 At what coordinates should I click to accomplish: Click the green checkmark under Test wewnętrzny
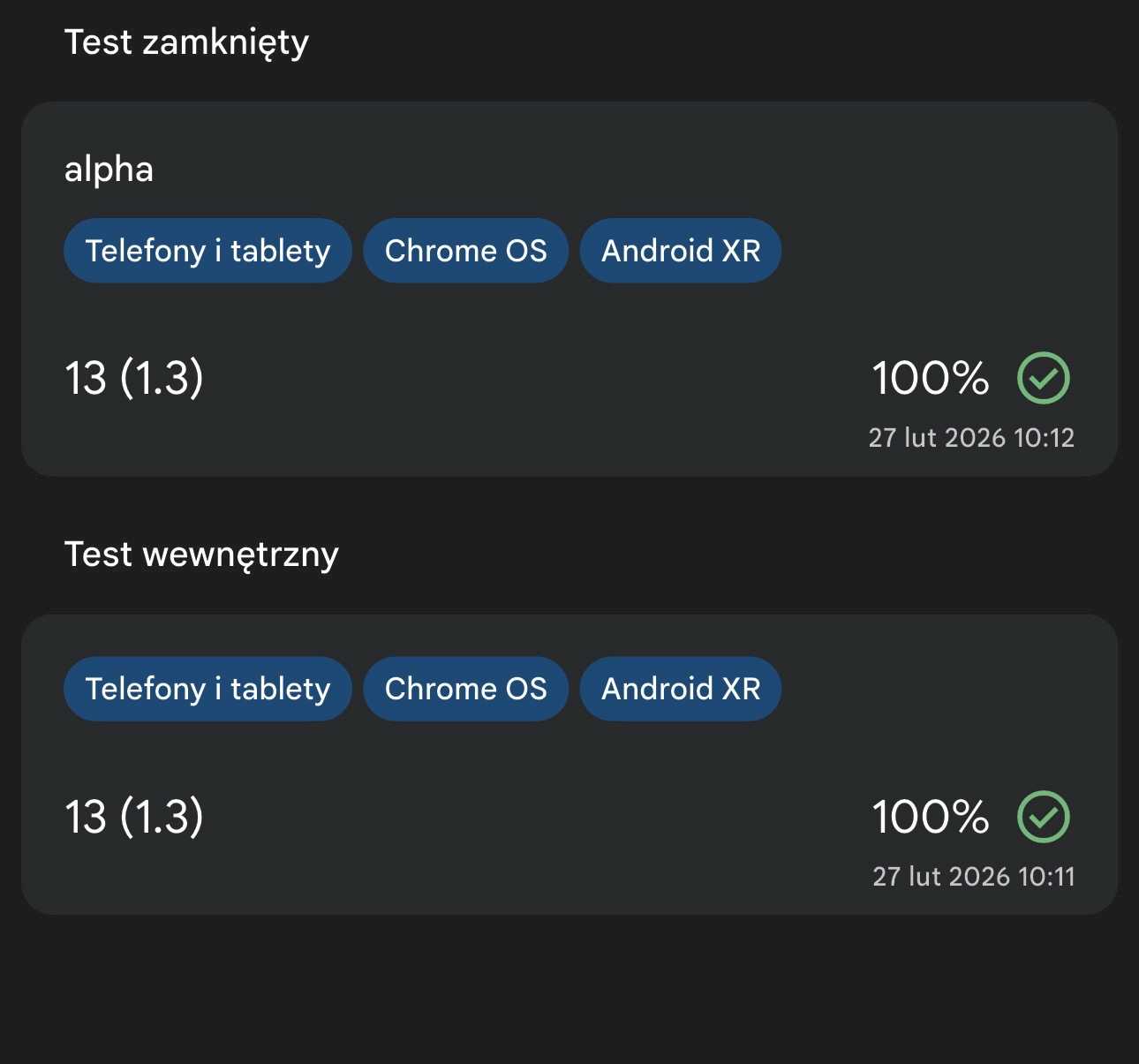click(x=1043, y=817)
